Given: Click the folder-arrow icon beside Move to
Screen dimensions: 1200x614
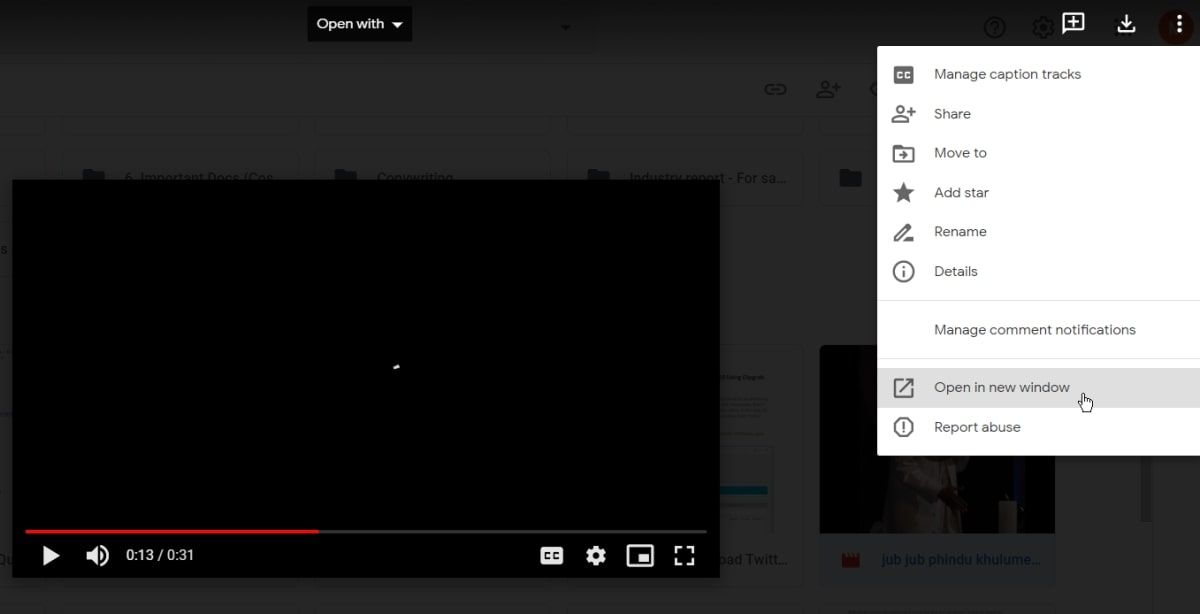Looking at the screenshot, I should 903,153.
